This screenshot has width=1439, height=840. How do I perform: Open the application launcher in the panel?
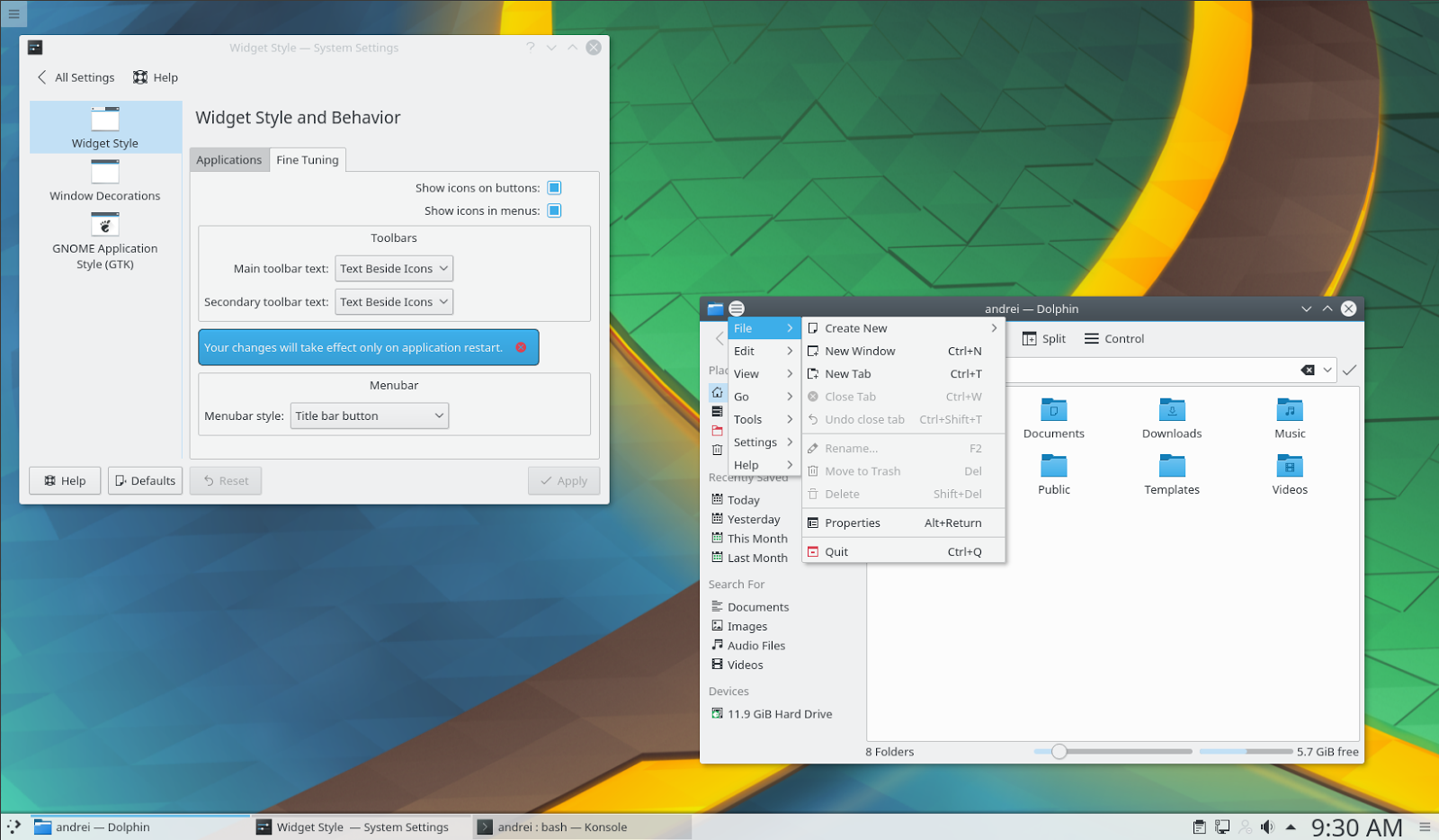[x=13, y=827]
